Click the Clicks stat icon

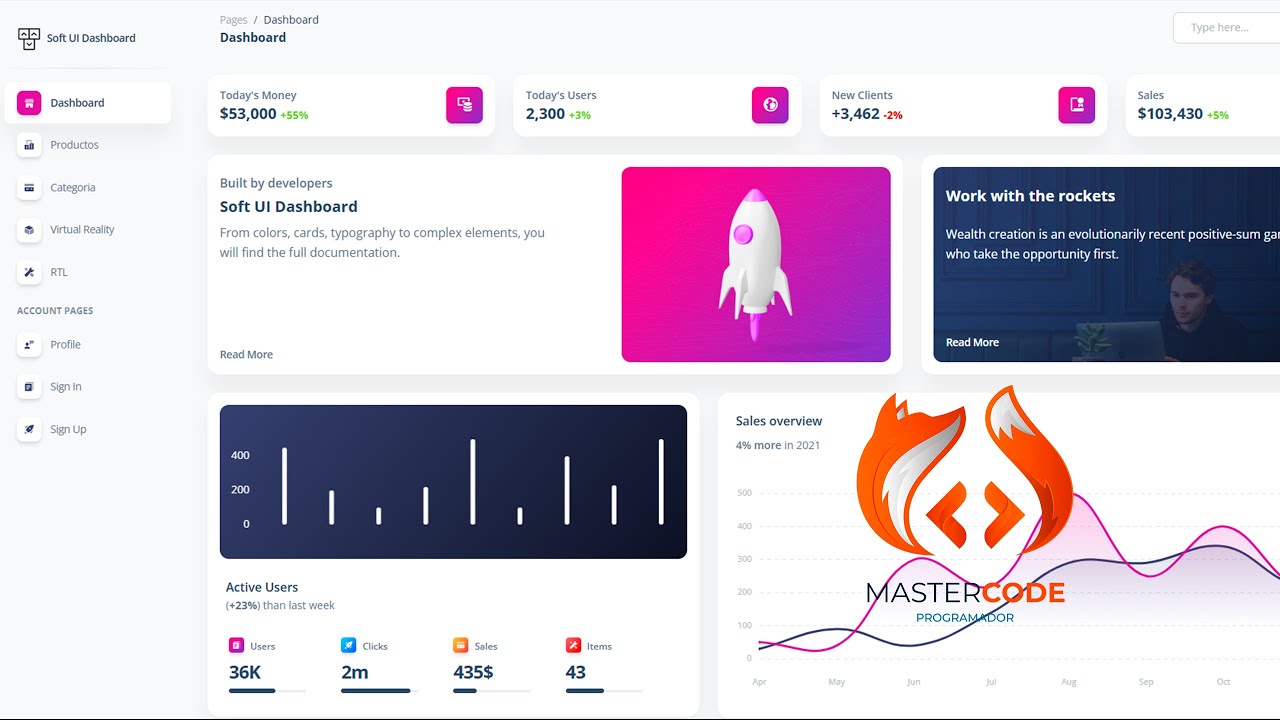point(348,646)
